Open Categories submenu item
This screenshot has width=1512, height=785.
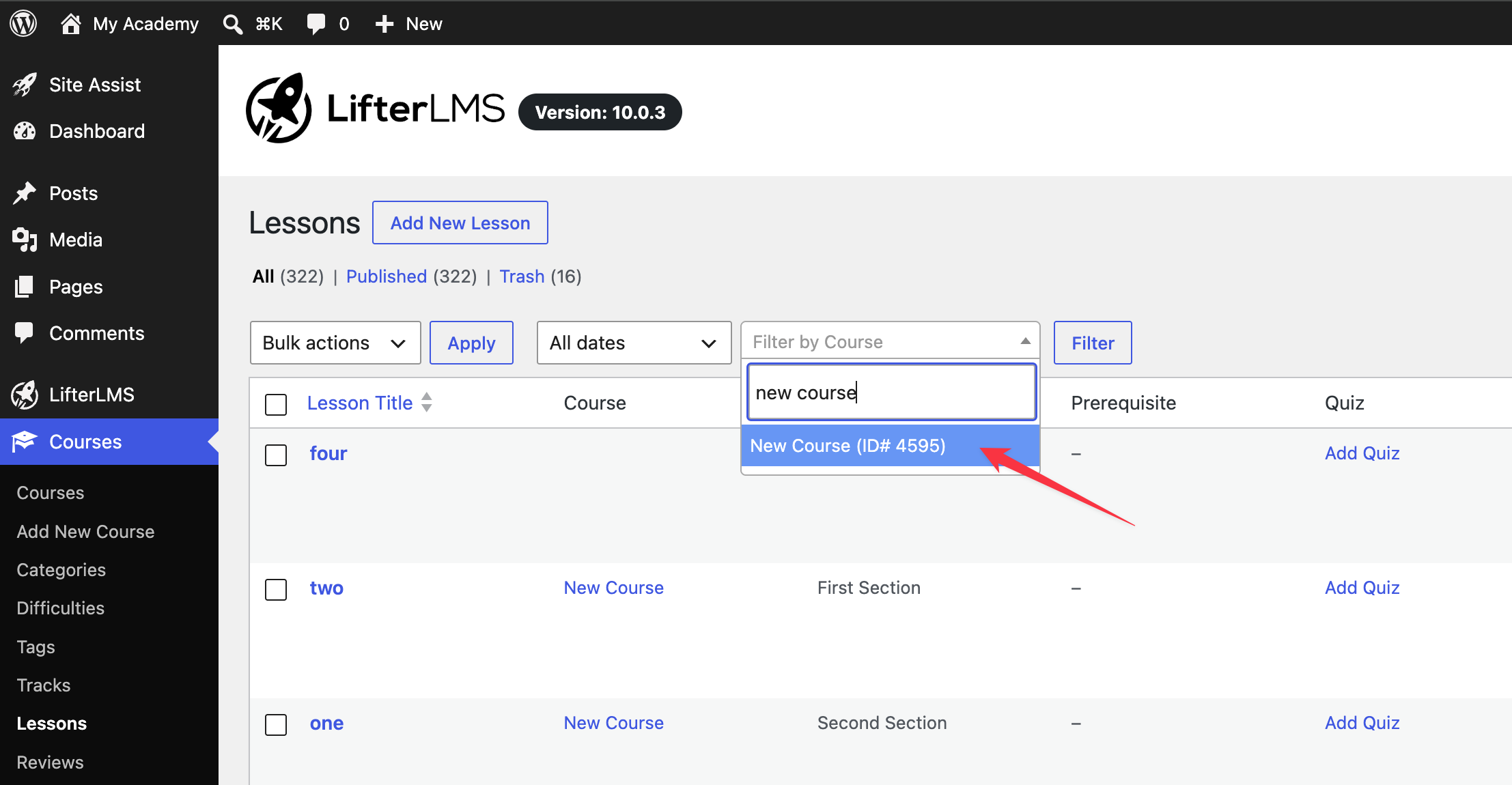tap(61, 570)
